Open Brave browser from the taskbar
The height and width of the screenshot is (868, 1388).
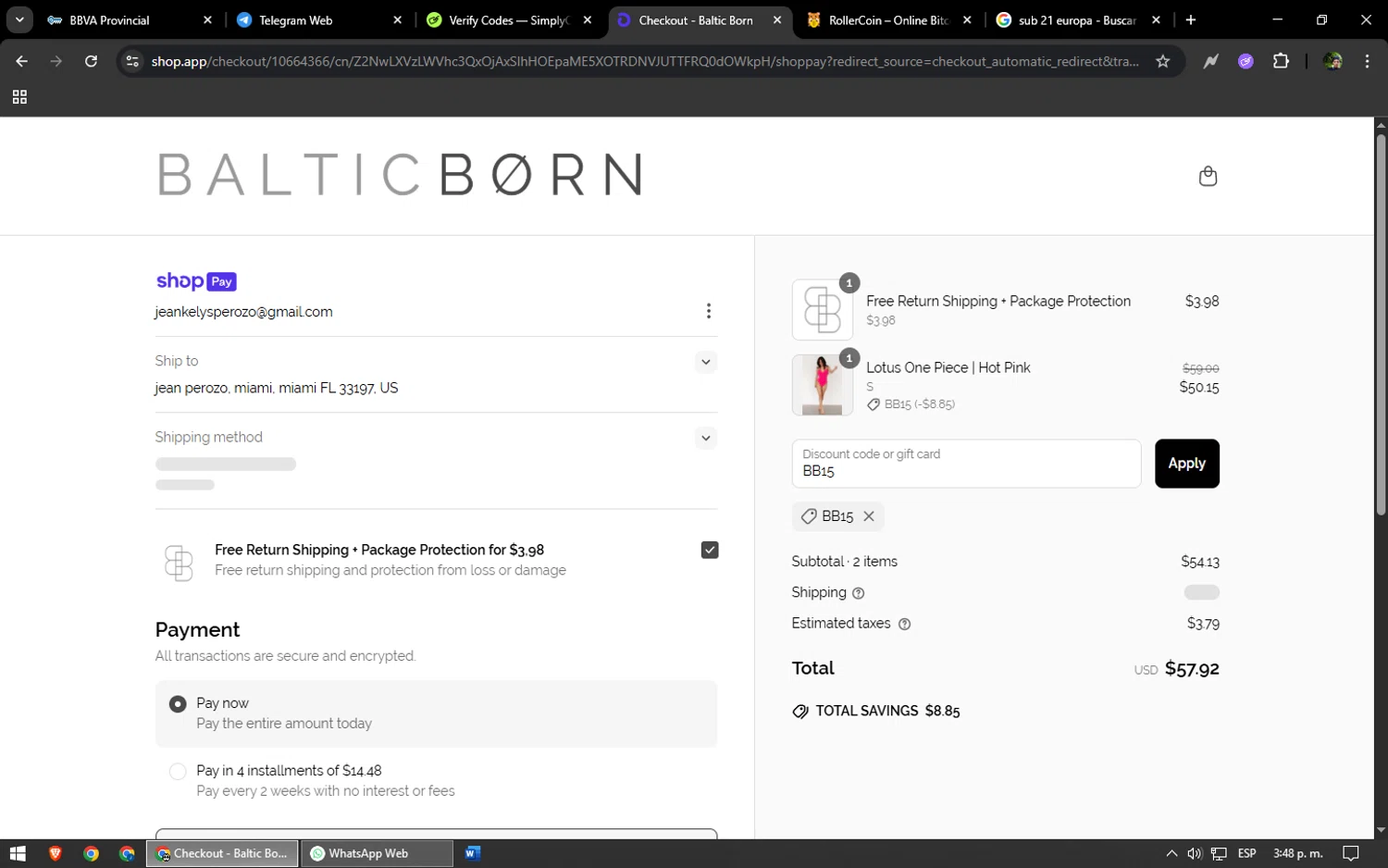coord(55,853)
